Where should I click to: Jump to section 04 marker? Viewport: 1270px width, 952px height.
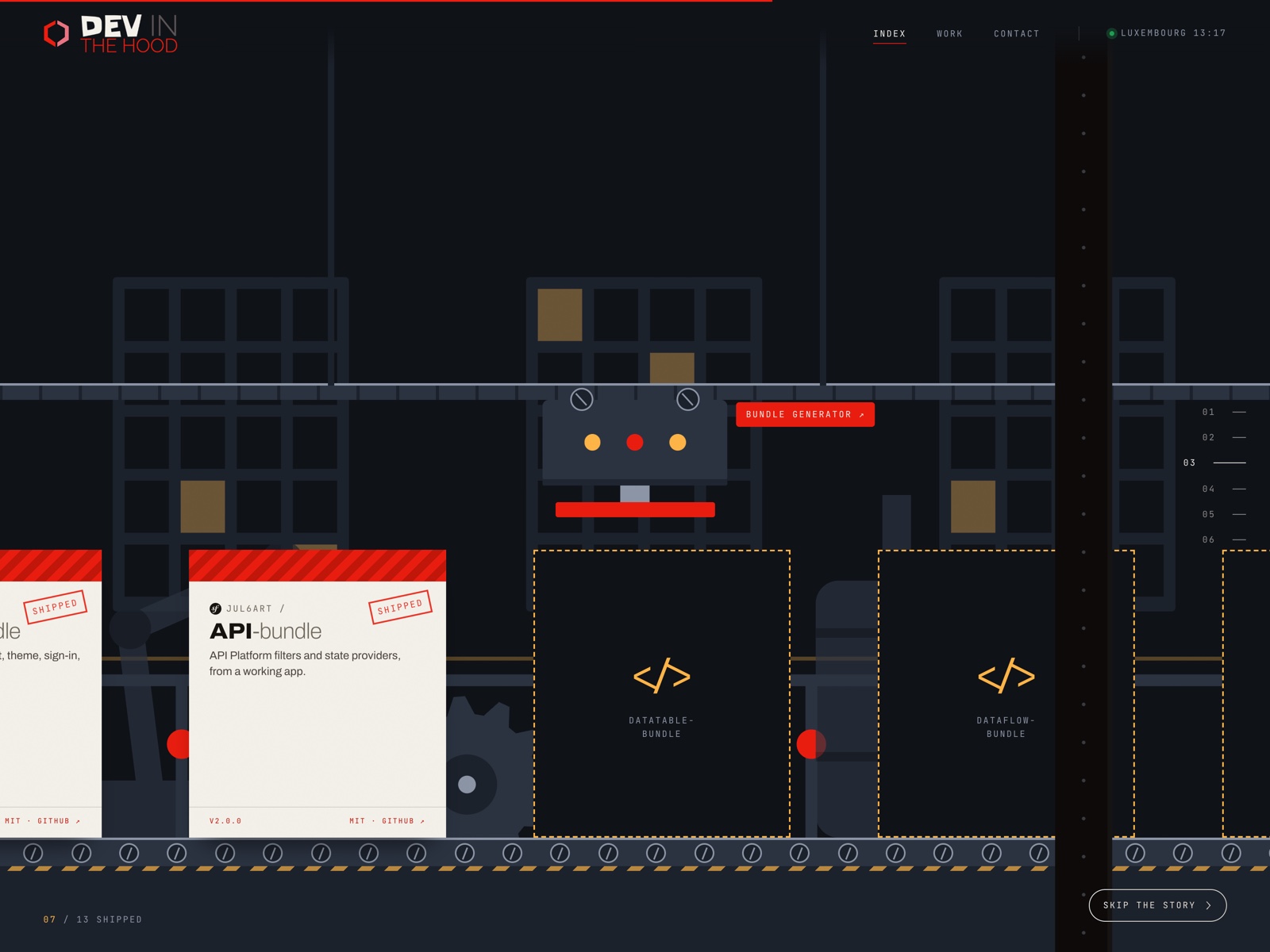pos(1223,489)
